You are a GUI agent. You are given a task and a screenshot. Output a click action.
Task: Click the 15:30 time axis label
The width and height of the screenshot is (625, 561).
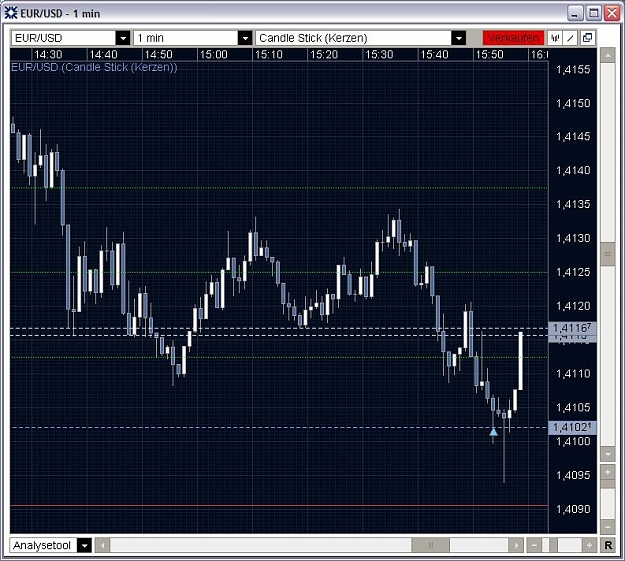pos(379,55)
